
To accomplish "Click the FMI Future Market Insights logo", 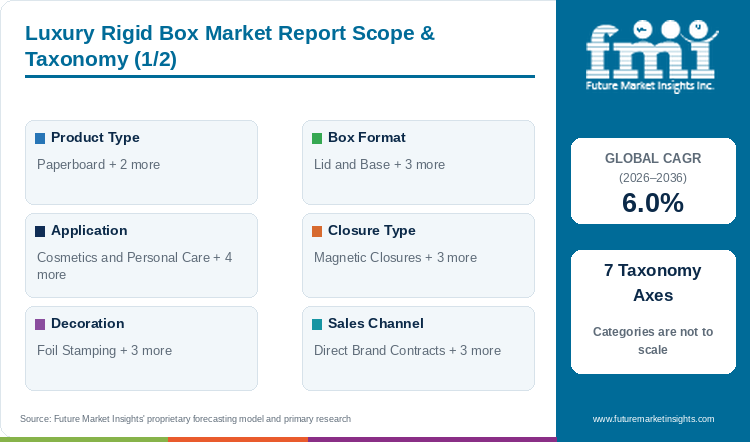I will (651, 55).
